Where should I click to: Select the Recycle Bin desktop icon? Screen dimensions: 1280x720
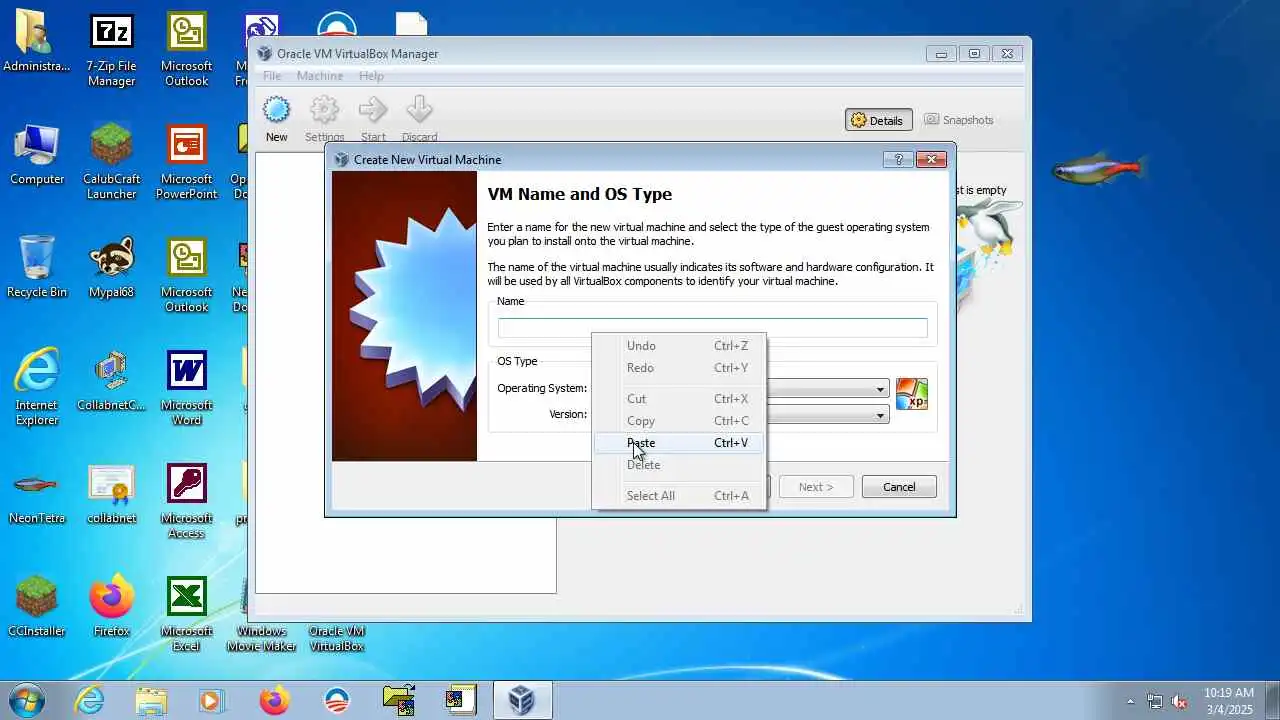coord(37,268)
